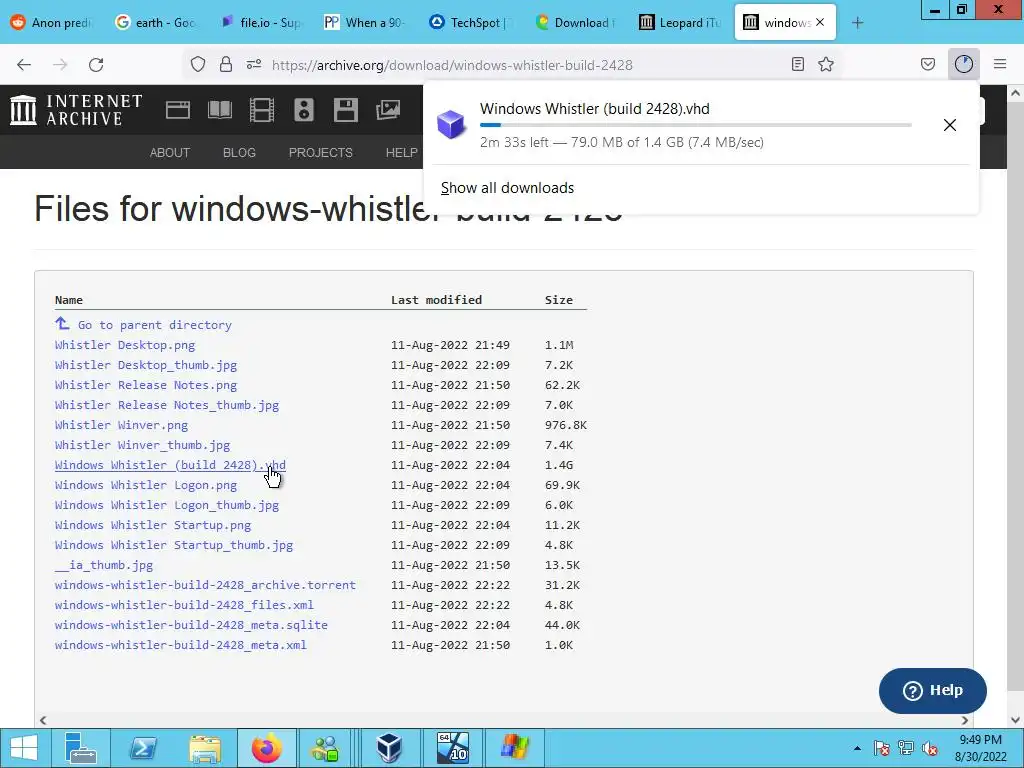Open Internet Archive web section icon
The width and height of the screenshot is (1024, 768).
click(x=178, y=110)
